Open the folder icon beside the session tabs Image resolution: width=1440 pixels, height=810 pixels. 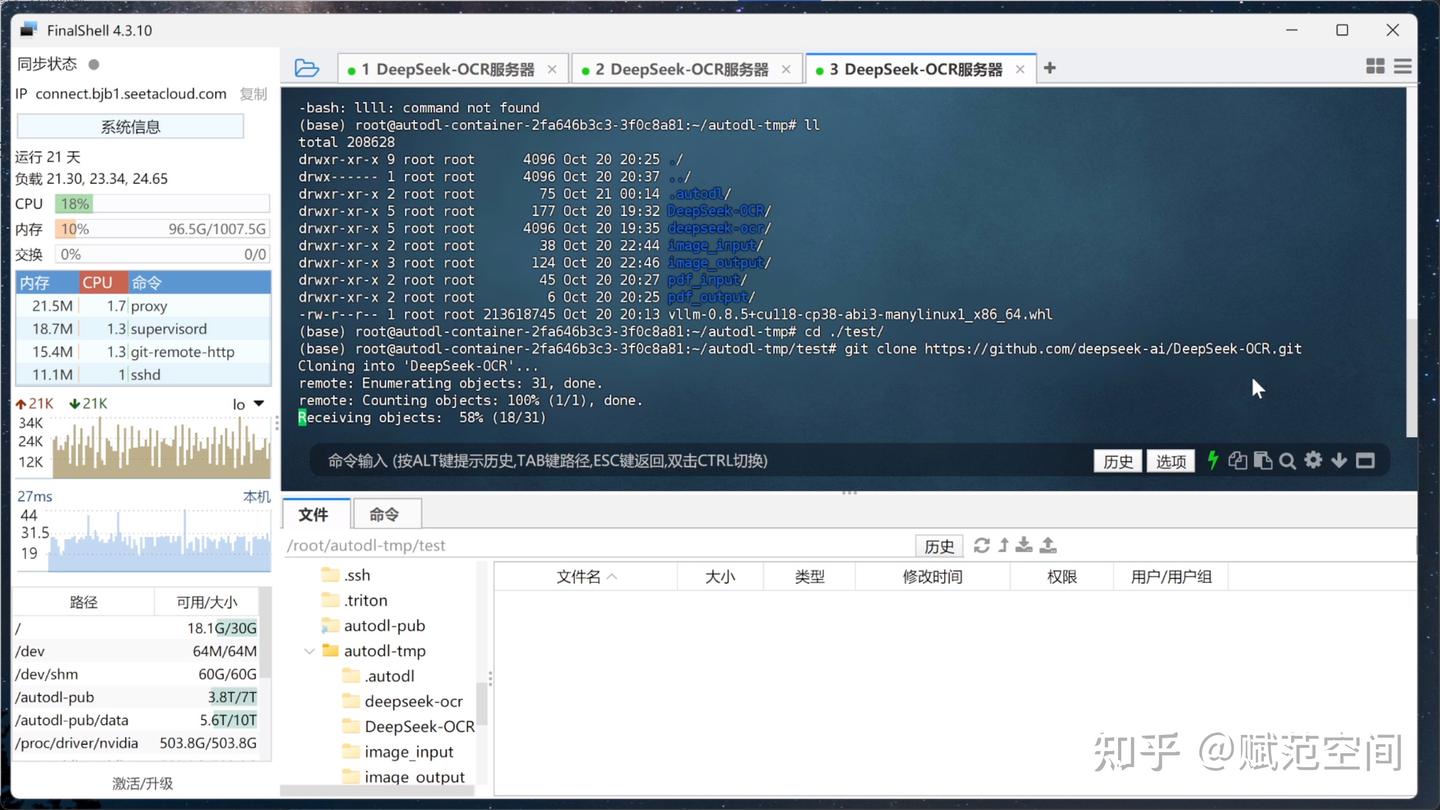(307, 67)
